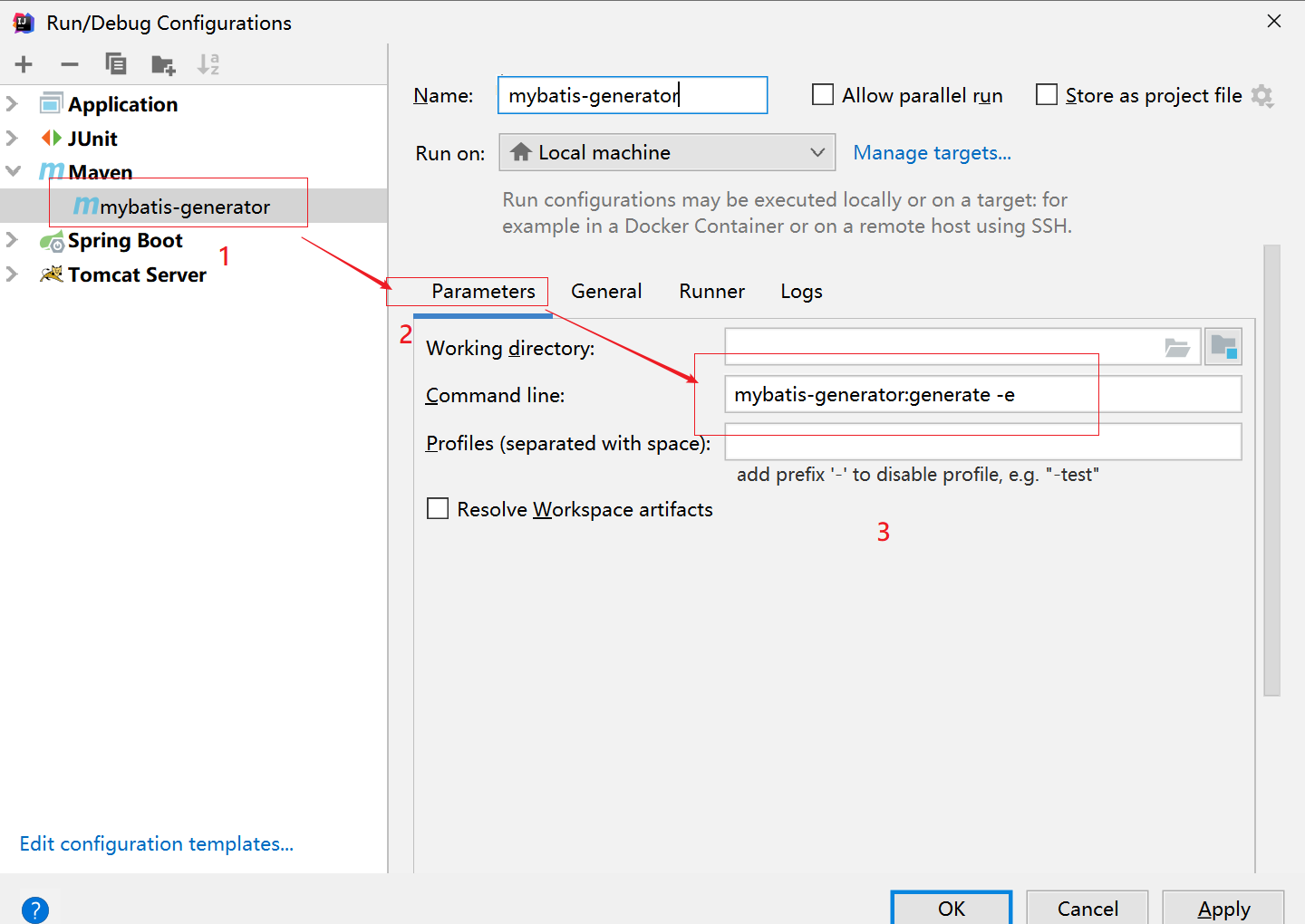Copy the selected configuration
This screenshot has height=924, width=1305.
[116, 64]
